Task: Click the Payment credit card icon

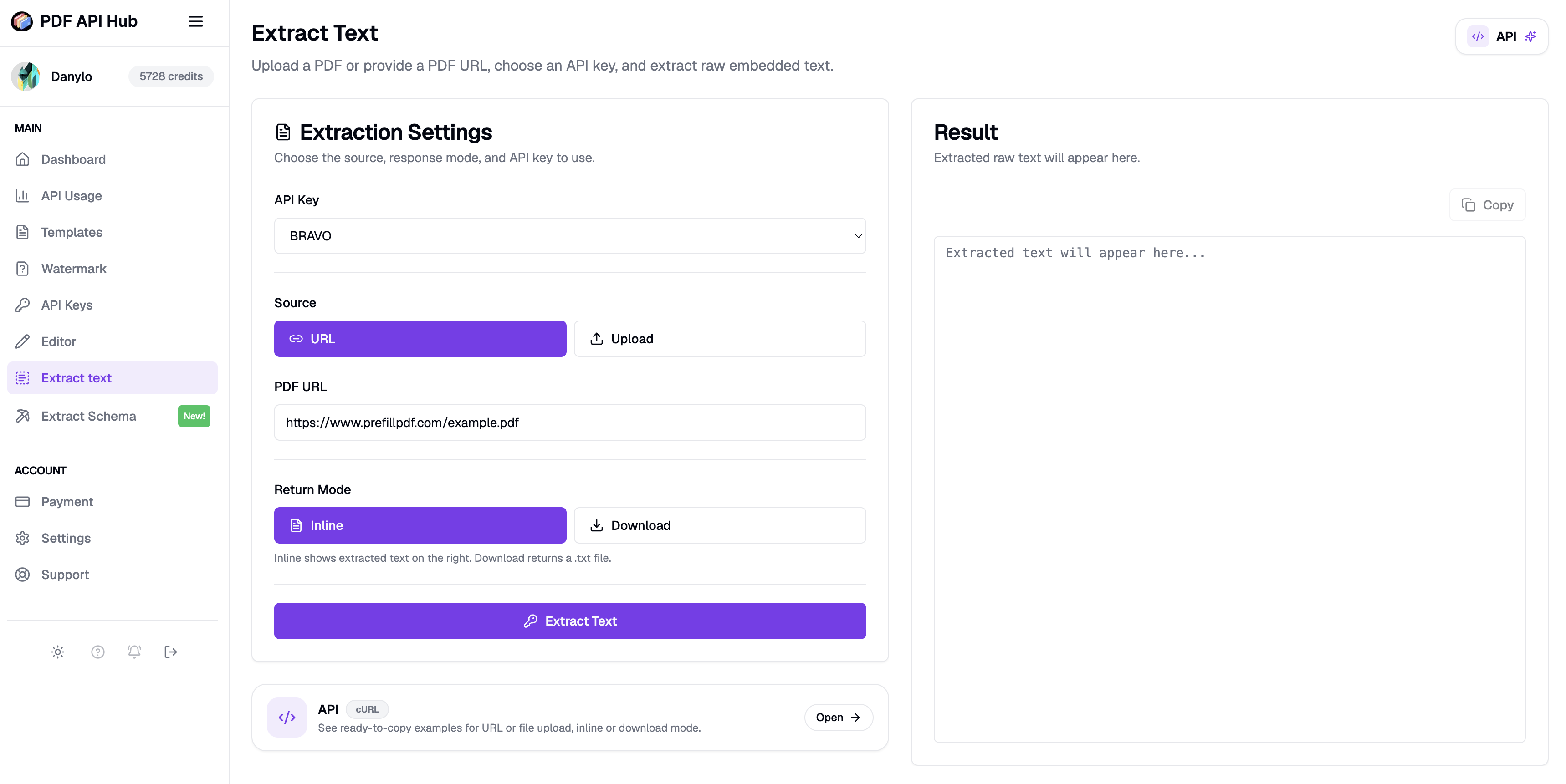Action: point(22,502)
